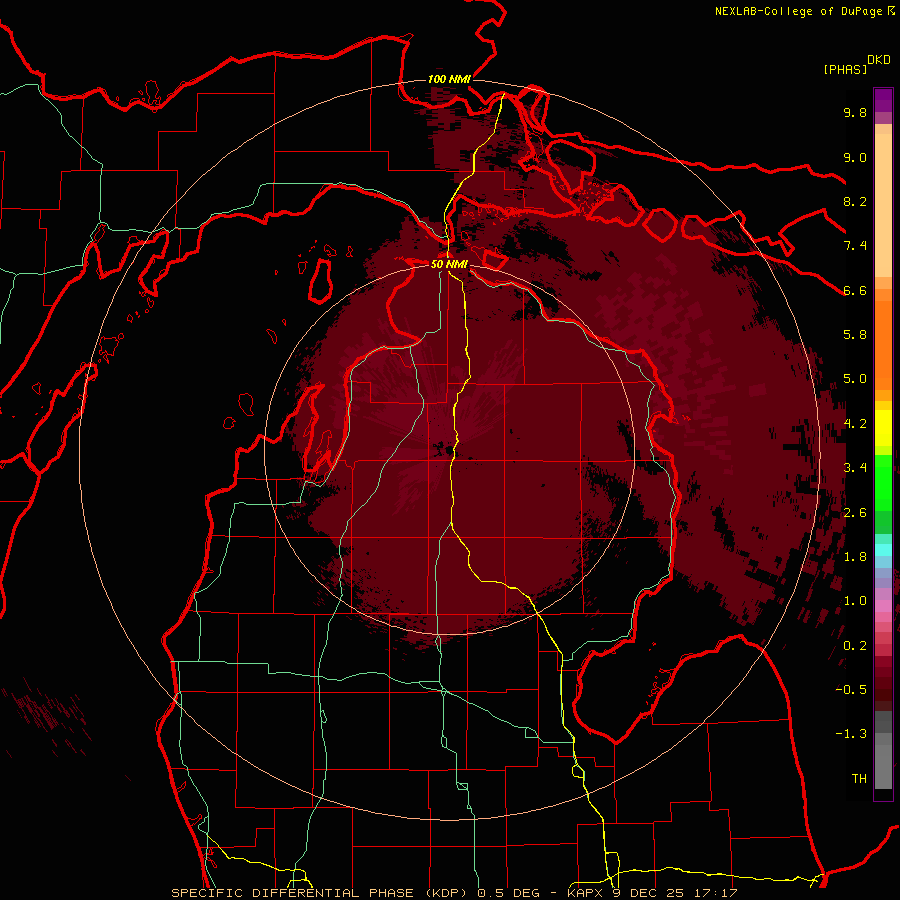900x900 pixels.
Task: Click the DKD product label
Action: [879, 60]
